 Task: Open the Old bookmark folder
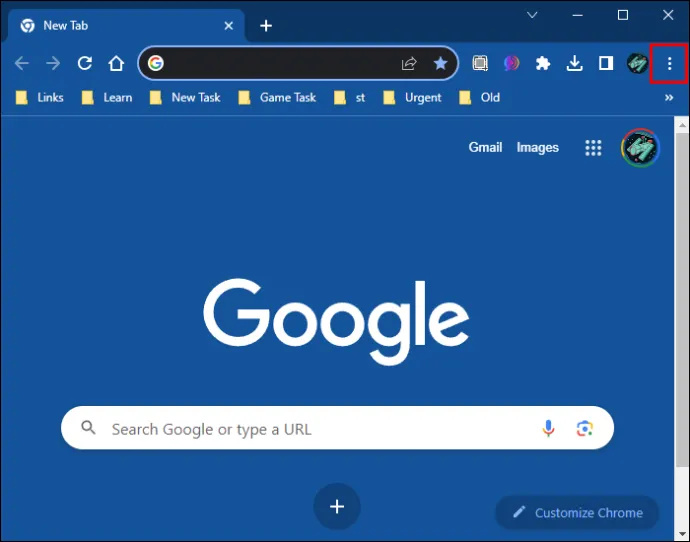click(x=479, y=98)
